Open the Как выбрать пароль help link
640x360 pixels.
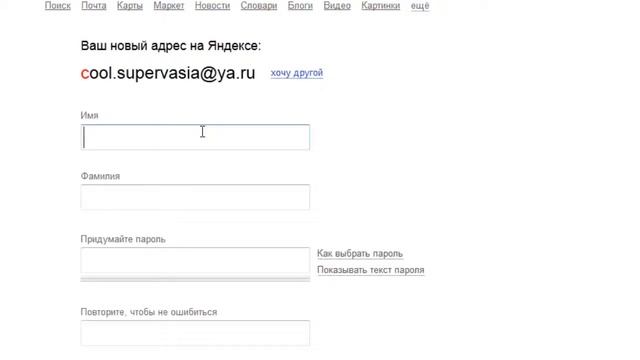(360, 253)
